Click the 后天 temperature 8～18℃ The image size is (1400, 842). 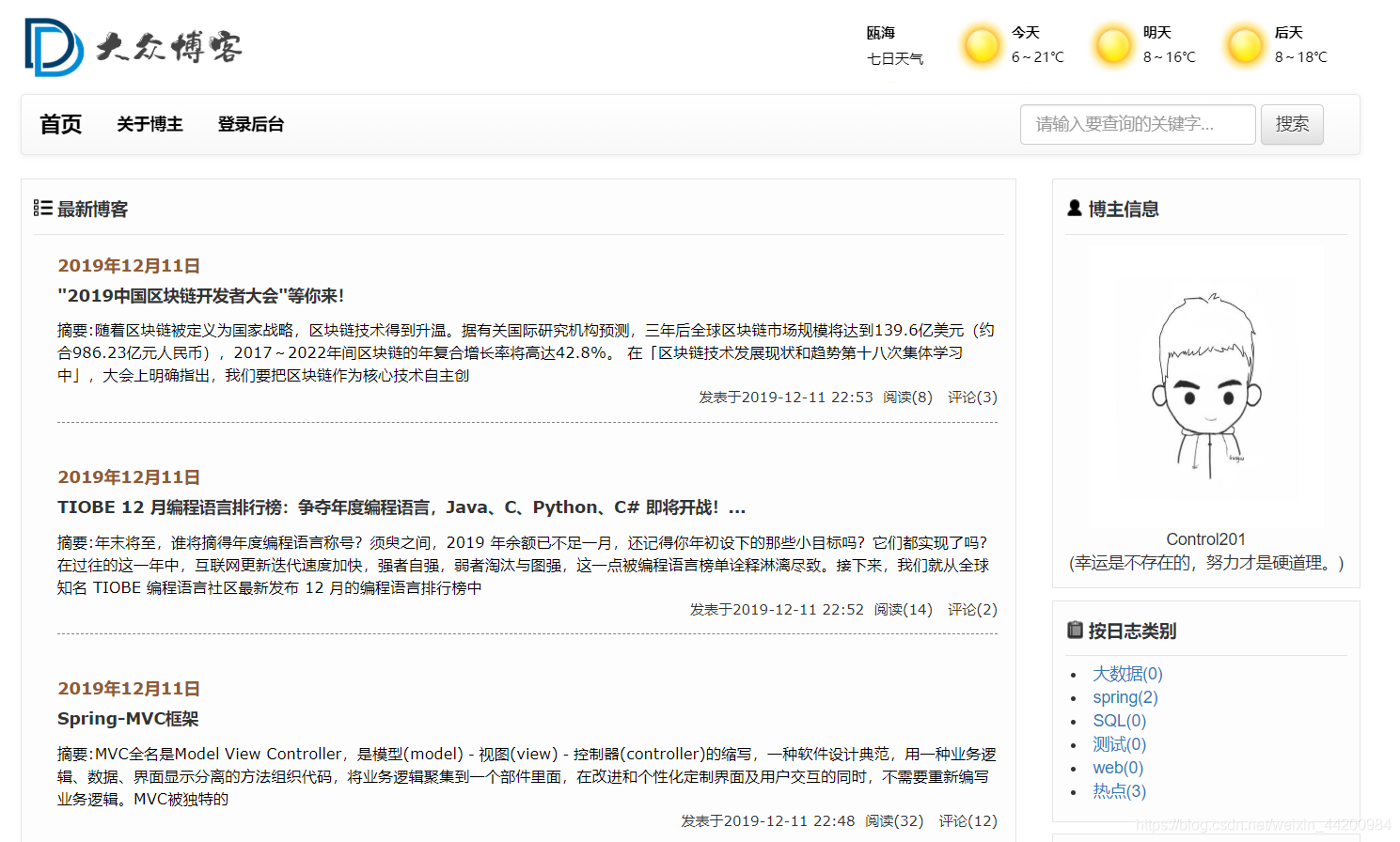1301,57
